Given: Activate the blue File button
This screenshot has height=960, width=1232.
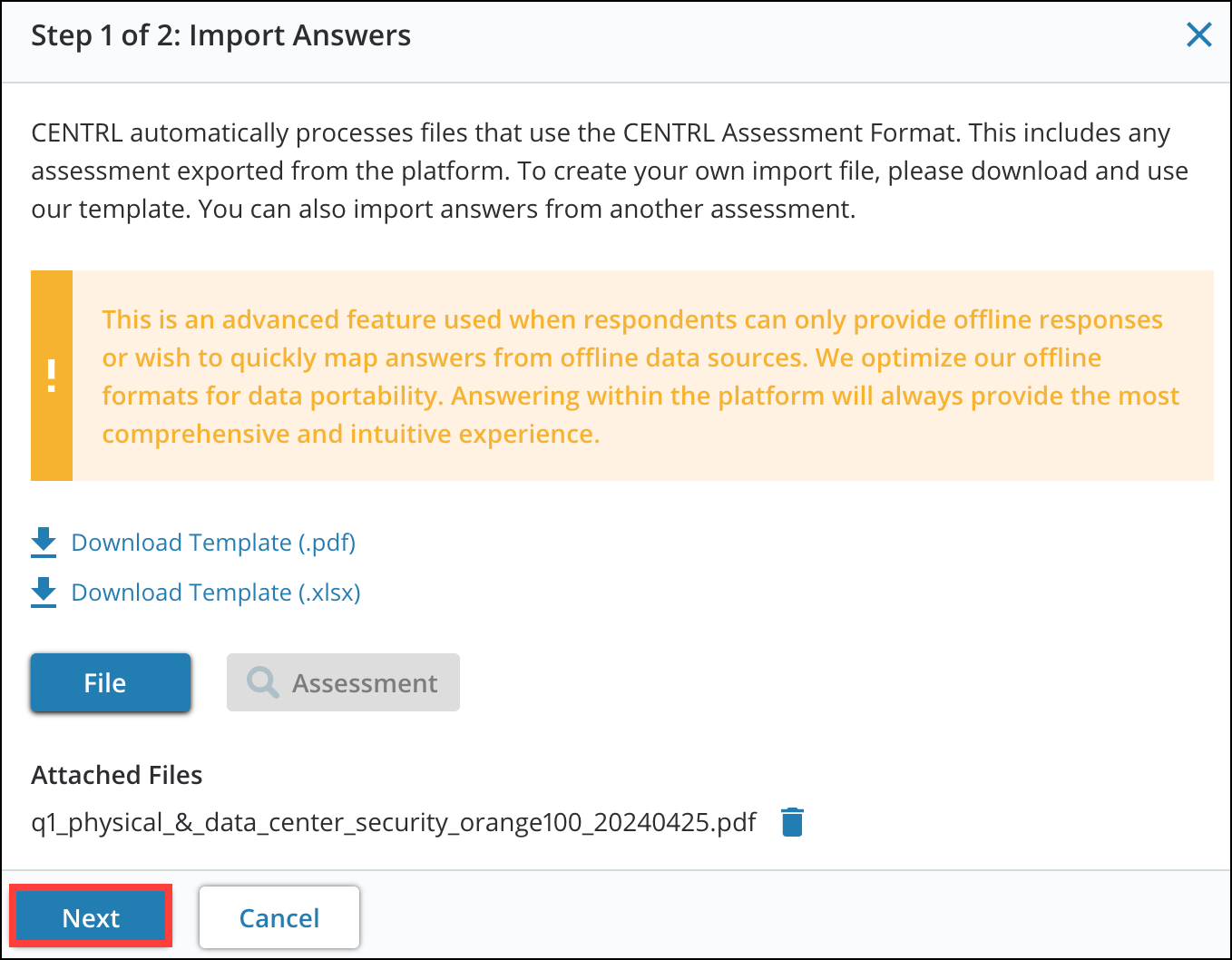Looking at the screenshot, I should (x=110, y=682).
